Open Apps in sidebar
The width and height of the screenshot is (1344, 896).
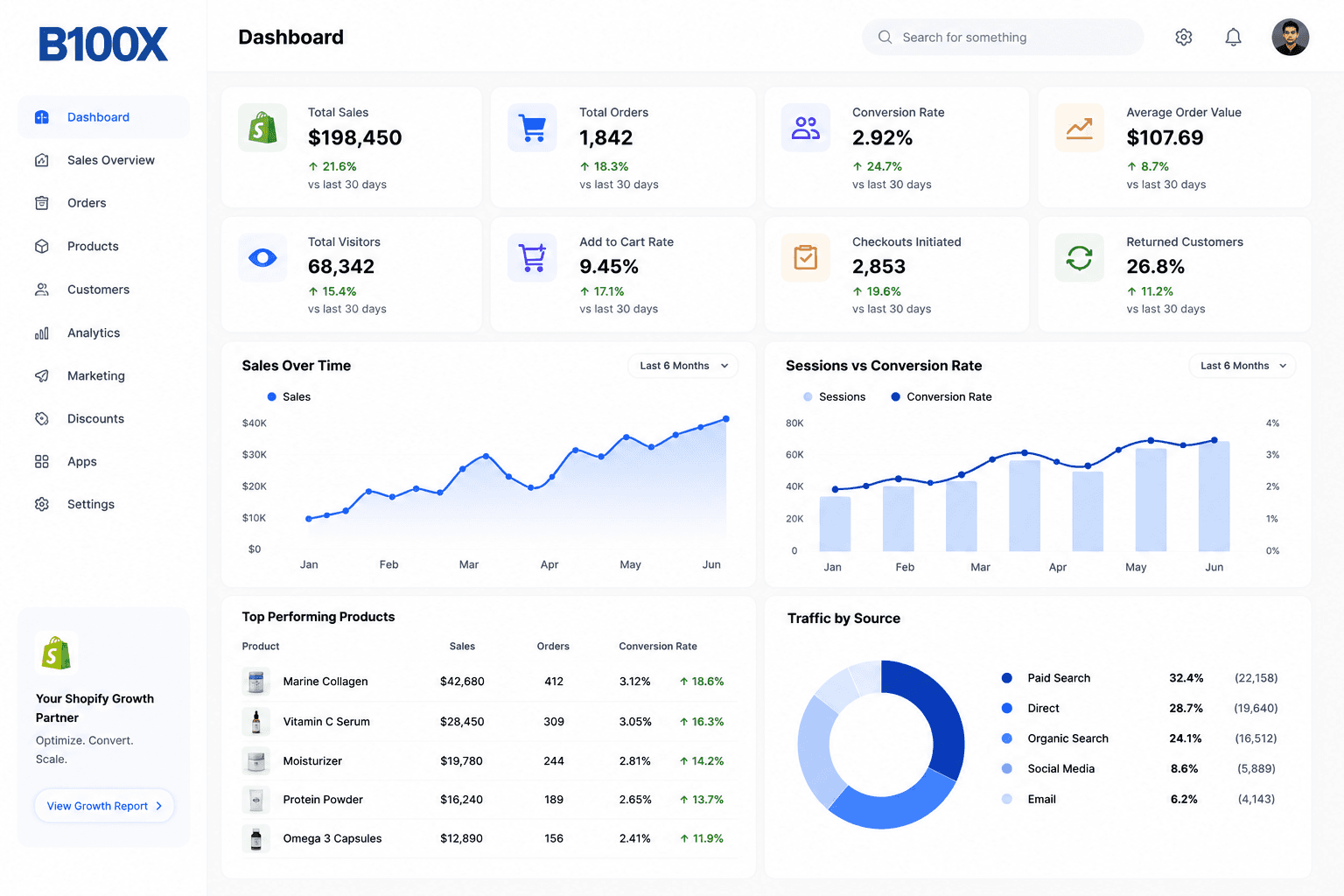coord(103,462)
